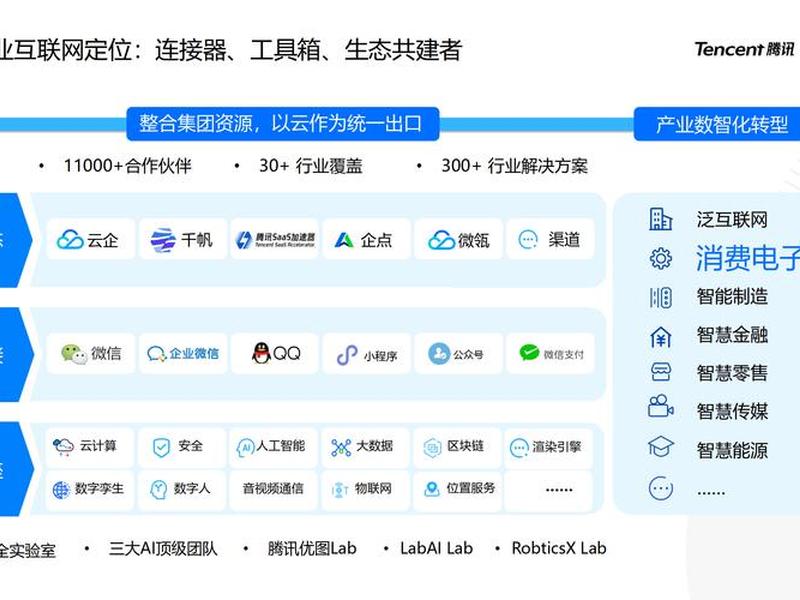800x600 pixels.
Task: Click the 位置服务 location pin icon
Action: 432,489
